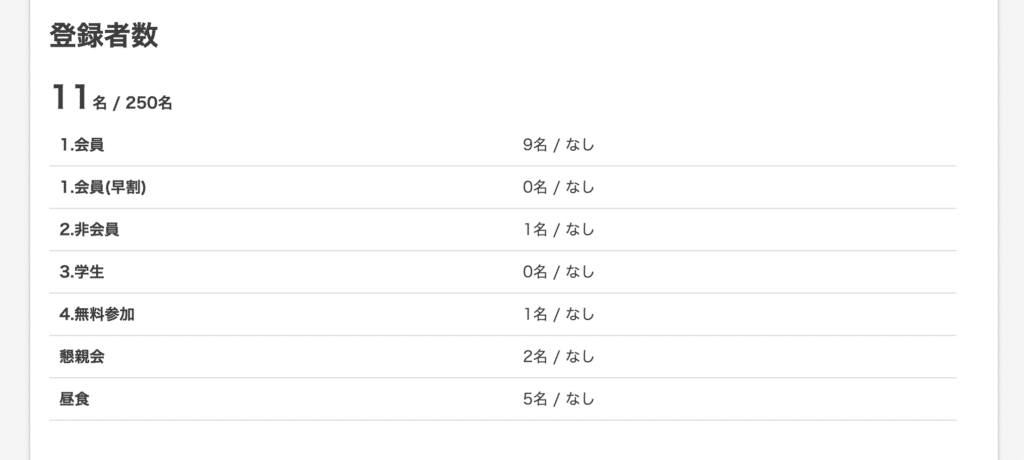Click the 2名 / なし value for 懇親会
The image size is (1024, 460).
tap(558, 357)
